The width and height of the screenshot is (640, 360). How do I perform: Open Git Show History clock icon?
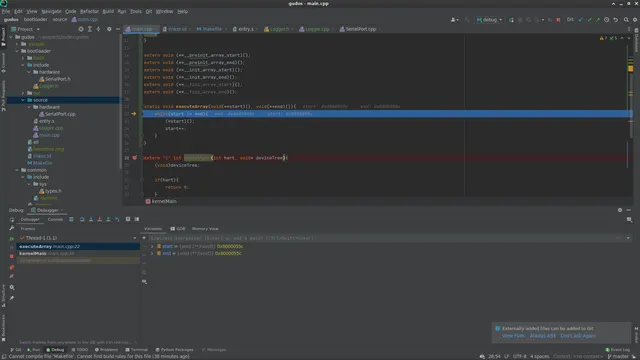click(x=607, y=20)
